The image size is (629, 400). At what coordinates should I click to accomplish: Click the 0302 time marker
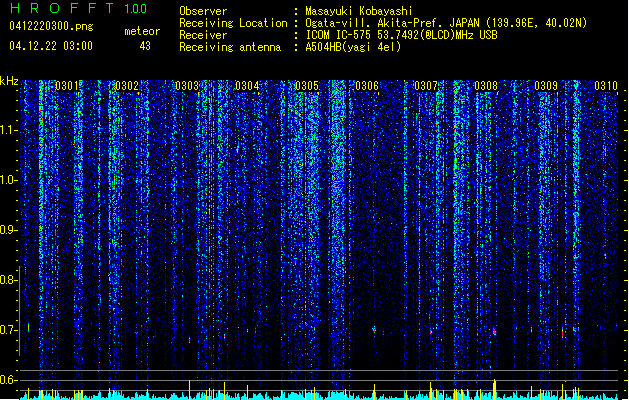pyautogui.click(x=127, y=86)
